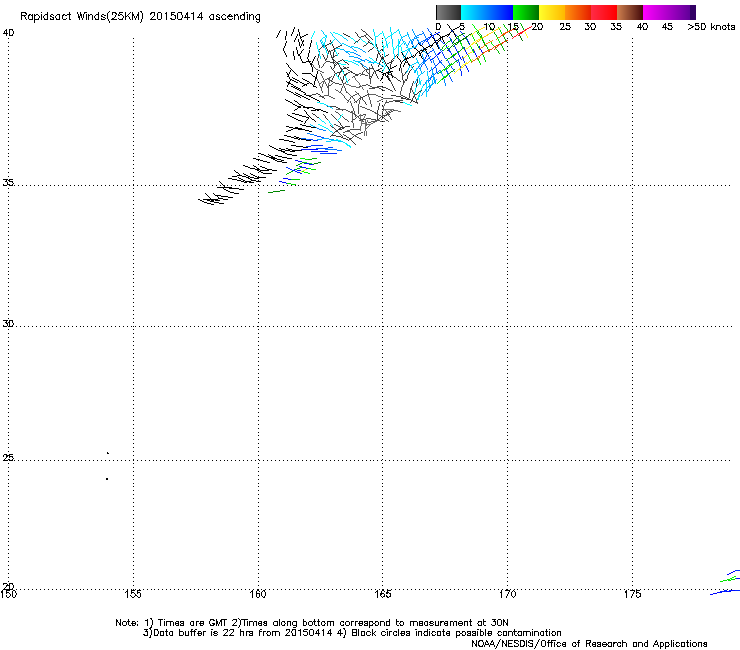The height and width of the screenshot is (650, 740).
Task: Click the 'Times are GMT' note line
Action: click(311, 623)
